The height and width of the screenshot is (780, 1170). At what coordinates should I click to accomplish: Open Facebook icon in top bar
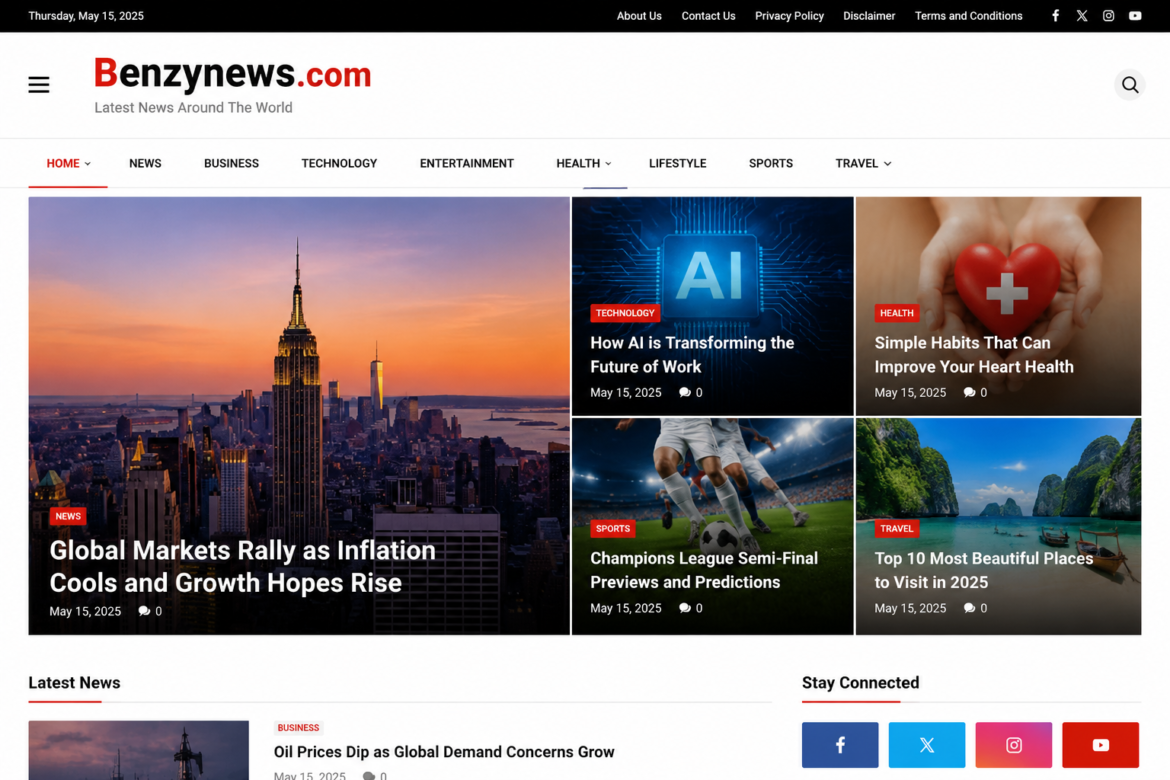click(x=1055, y=16)
